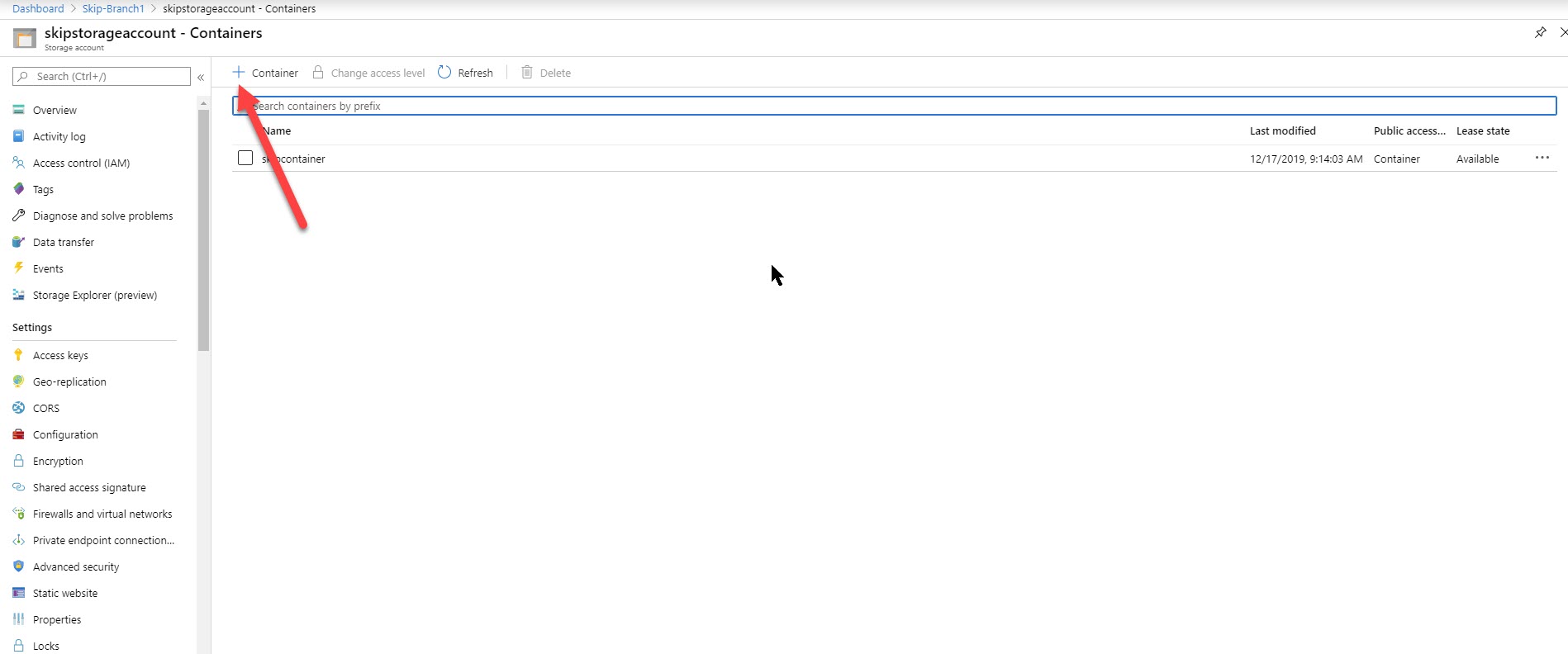The height and width of the screenshot is (654, 1568).
Task: Open the Activity log icon
Action: [x=18, y=136]
